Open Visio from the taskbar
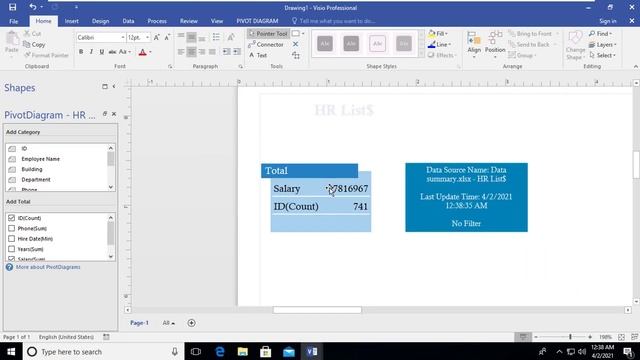640x360 pixels. click(x=312, y=351)
